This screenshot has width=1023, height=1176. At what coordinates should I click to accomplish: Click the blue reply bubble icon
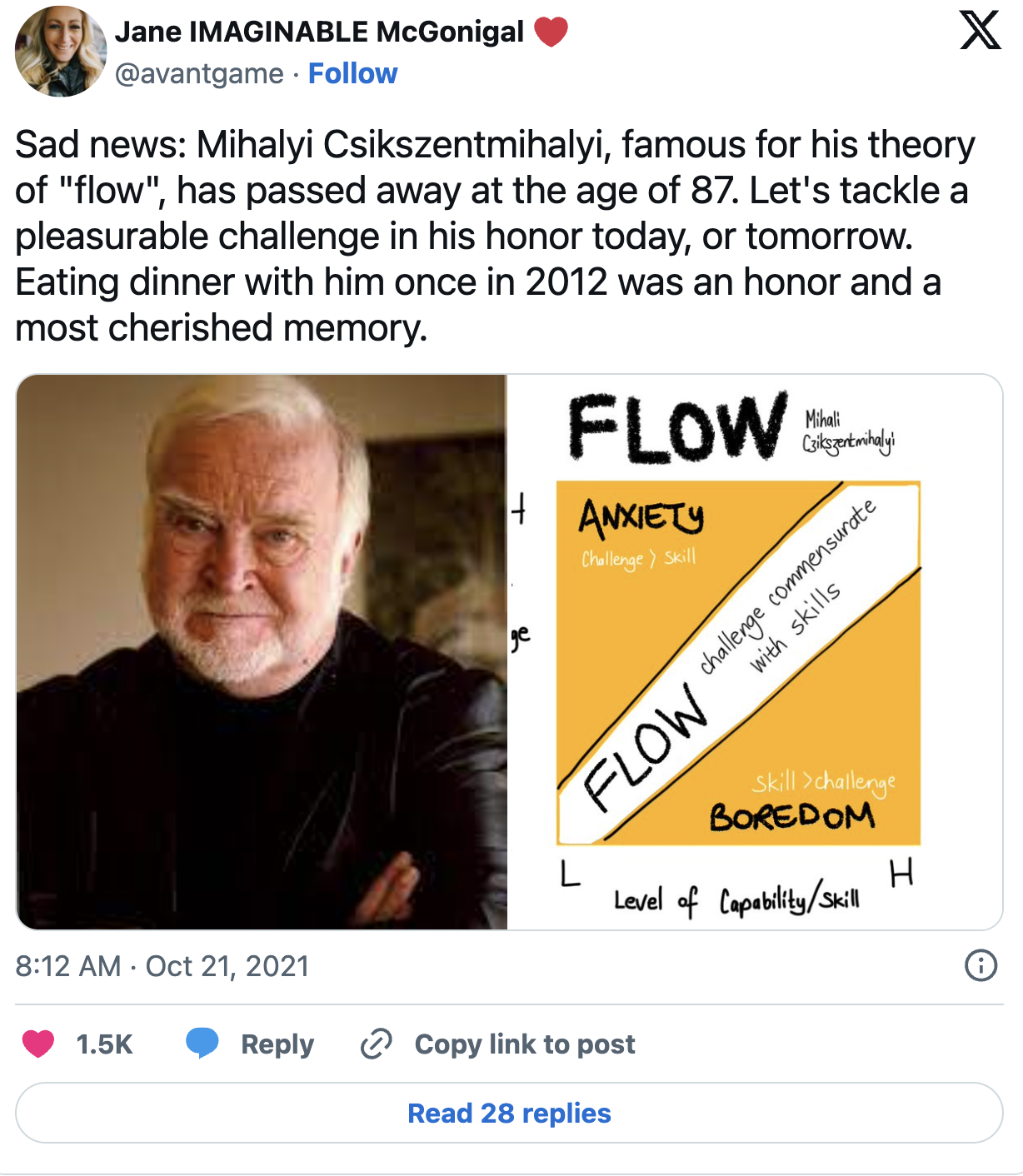click(202, 1044)
